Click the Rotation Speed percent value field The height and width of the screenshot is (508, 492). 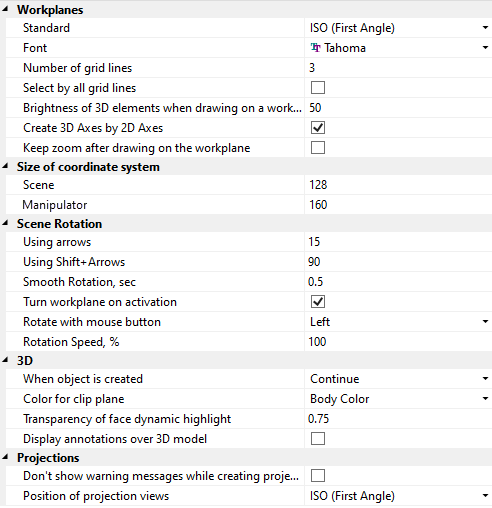[x=398, y=342]
